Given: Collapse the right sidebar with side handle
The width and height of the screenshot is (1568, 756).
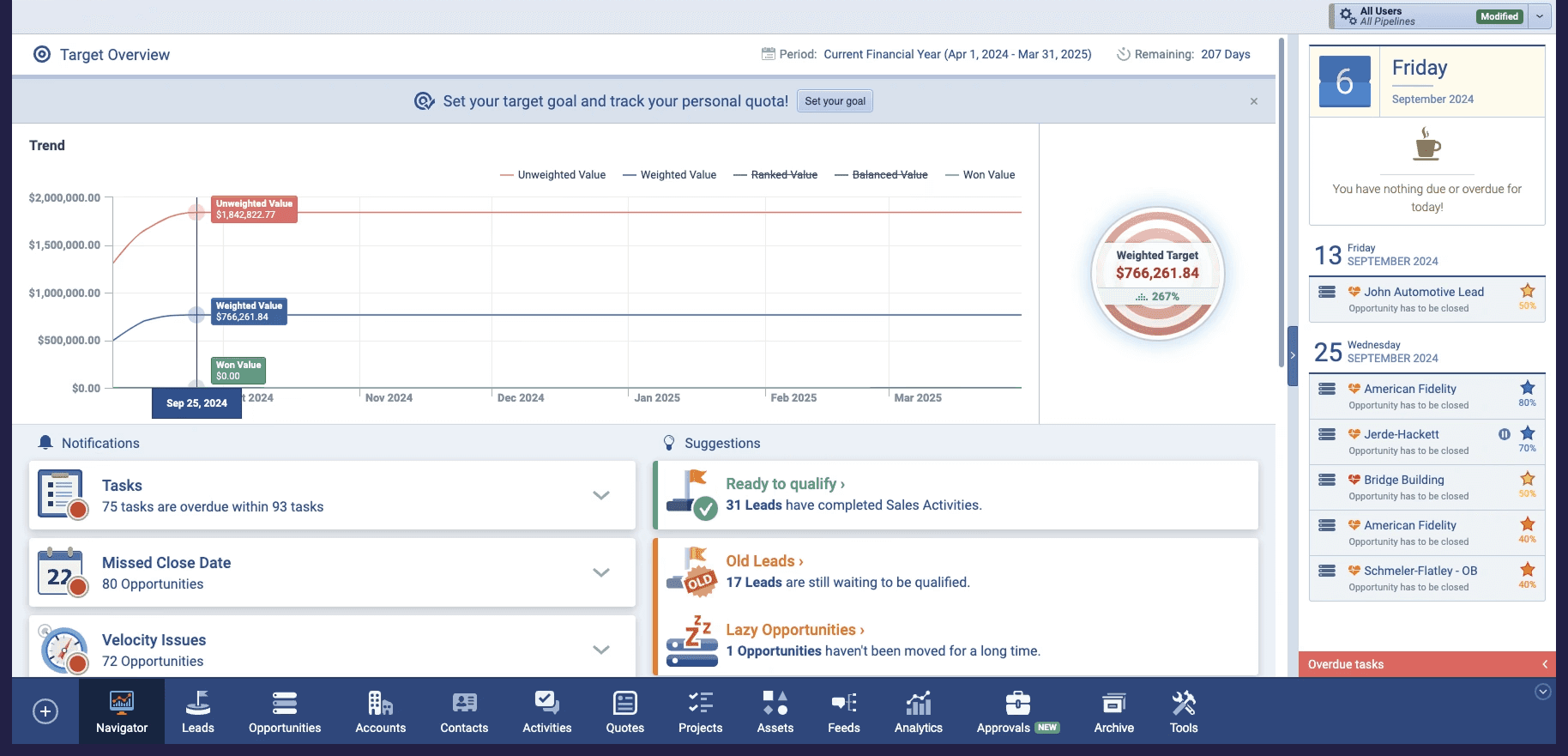Looking at the screenshot, I should tap(1293, 355).
